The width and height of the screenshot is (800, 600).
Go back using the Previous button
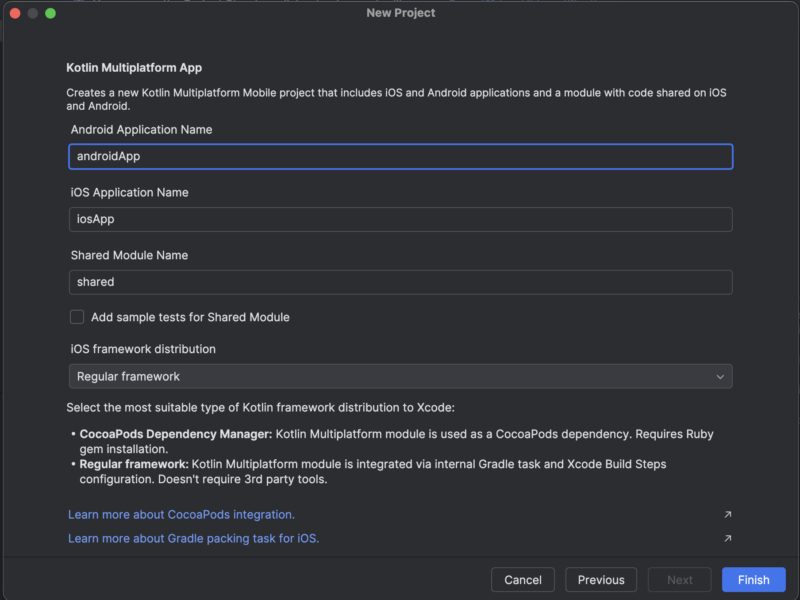(x=600, y=579)
